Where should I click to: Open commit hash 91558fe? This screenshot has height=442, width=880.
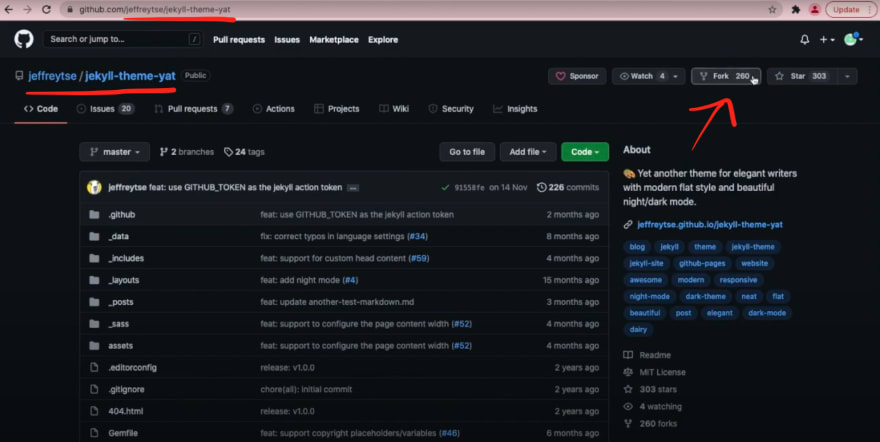tap(469, 188)
